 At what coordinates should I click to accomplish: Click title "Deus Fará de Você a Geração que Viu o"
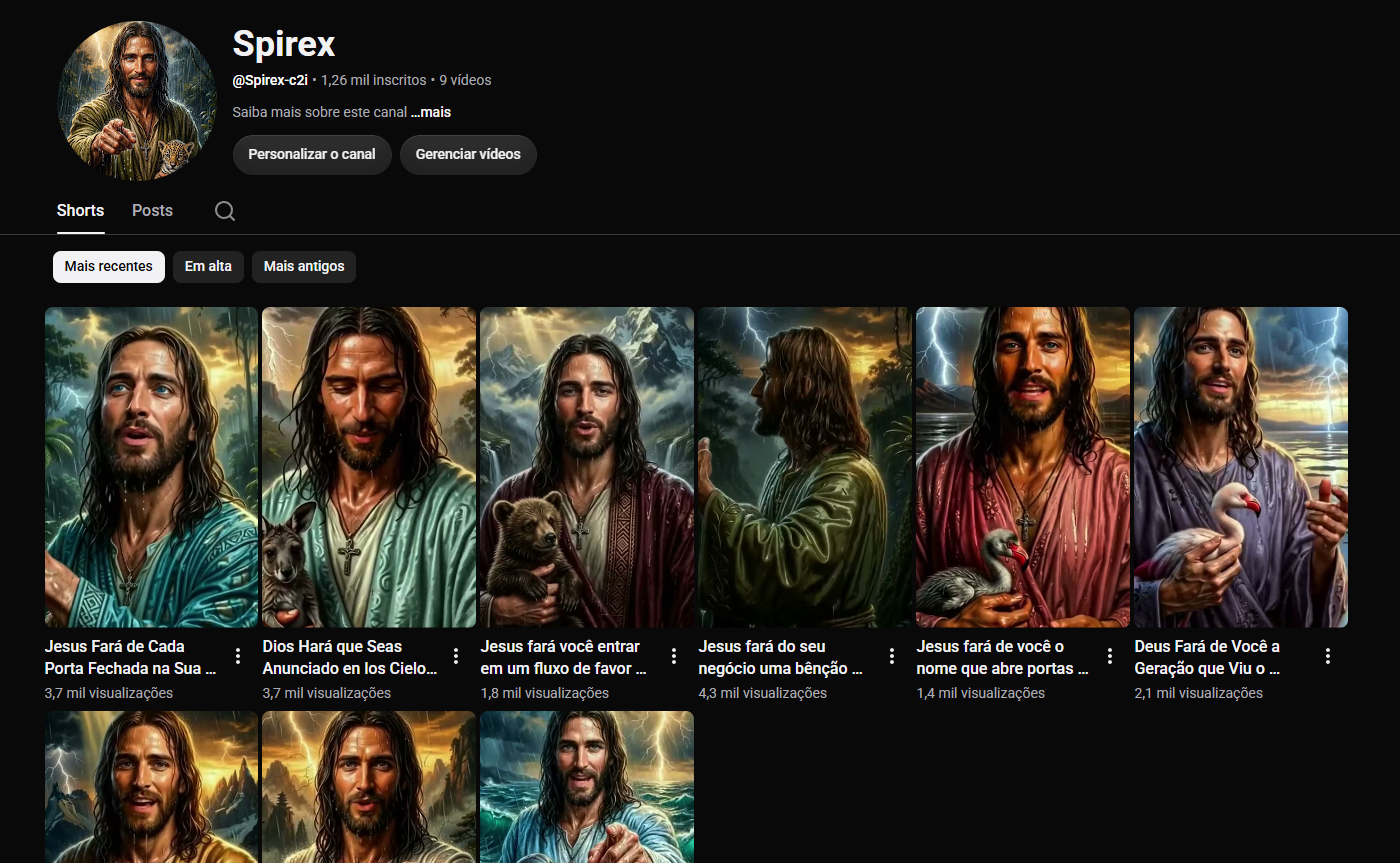point(1208,657)
